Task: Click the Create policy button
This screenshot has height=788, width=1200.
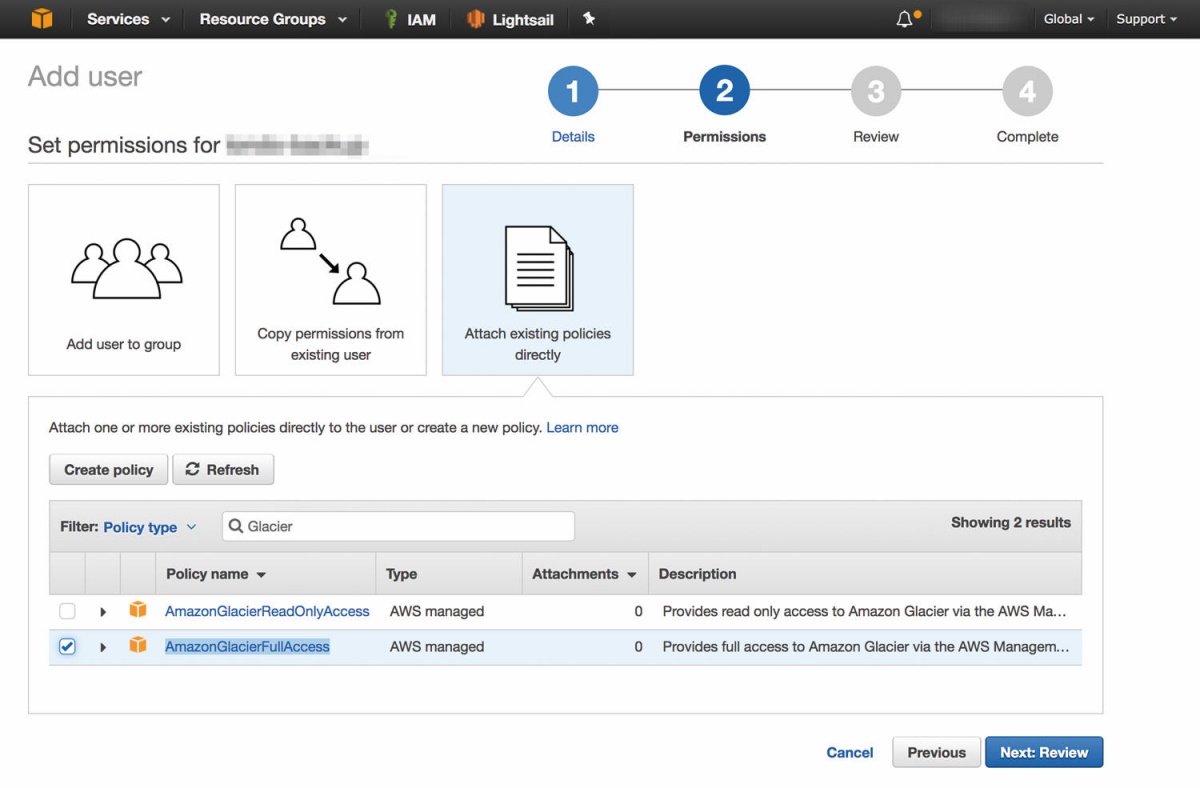Action: coord(109,469)
